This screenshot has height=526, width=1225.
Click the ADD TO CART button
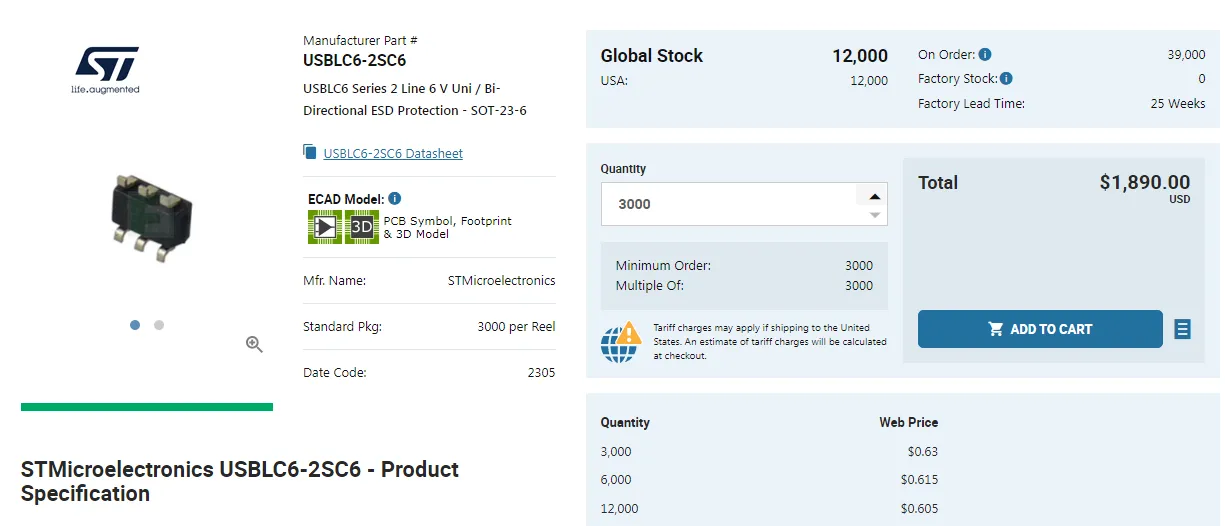[x=1040, y=329]
